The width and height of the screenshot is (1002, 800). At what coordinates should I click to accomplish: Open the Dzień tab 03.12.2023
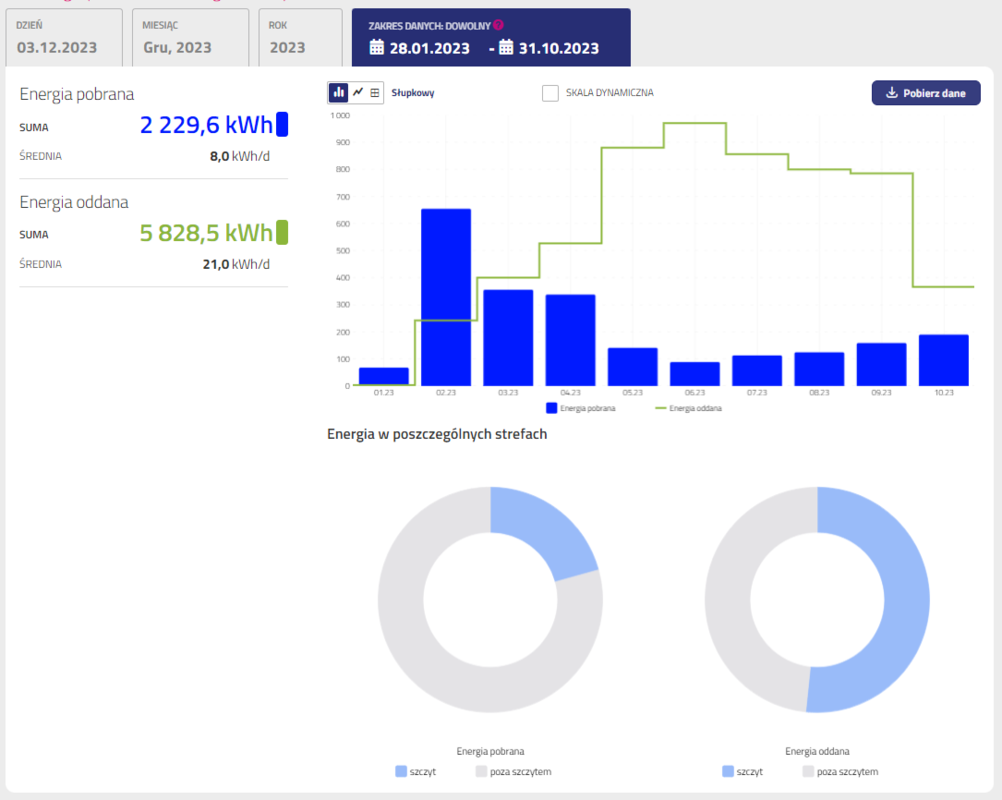point(64,38)
